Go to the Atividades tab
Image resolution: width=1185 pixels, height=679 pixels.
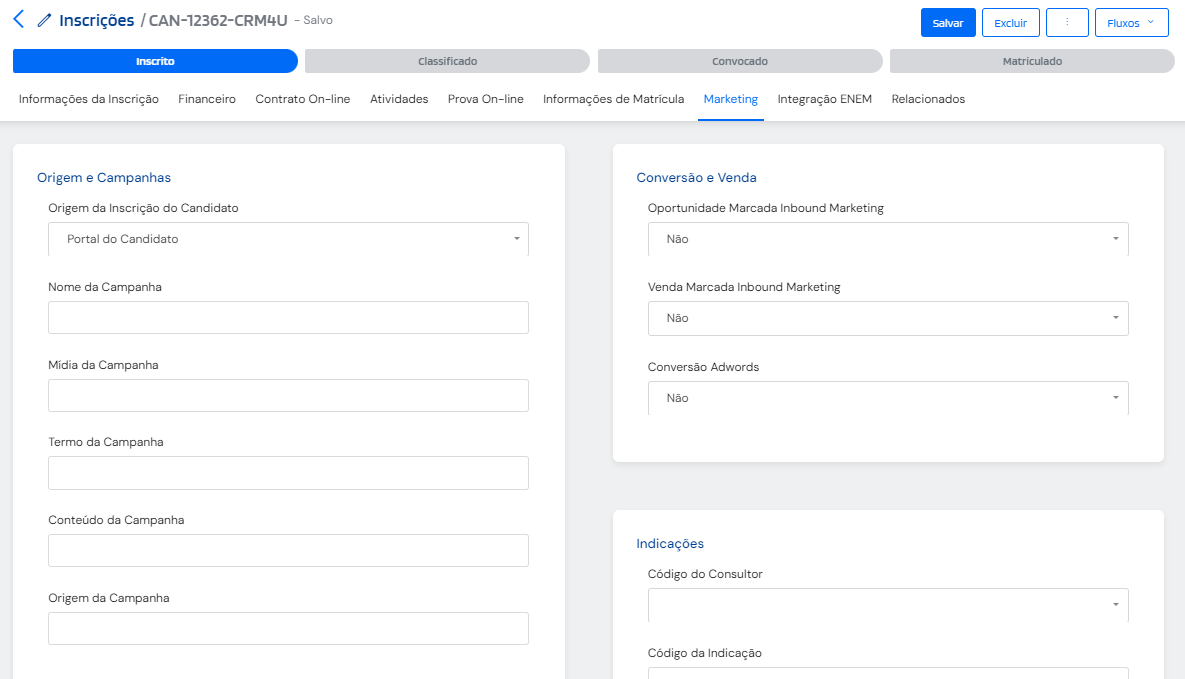[399, 99]
